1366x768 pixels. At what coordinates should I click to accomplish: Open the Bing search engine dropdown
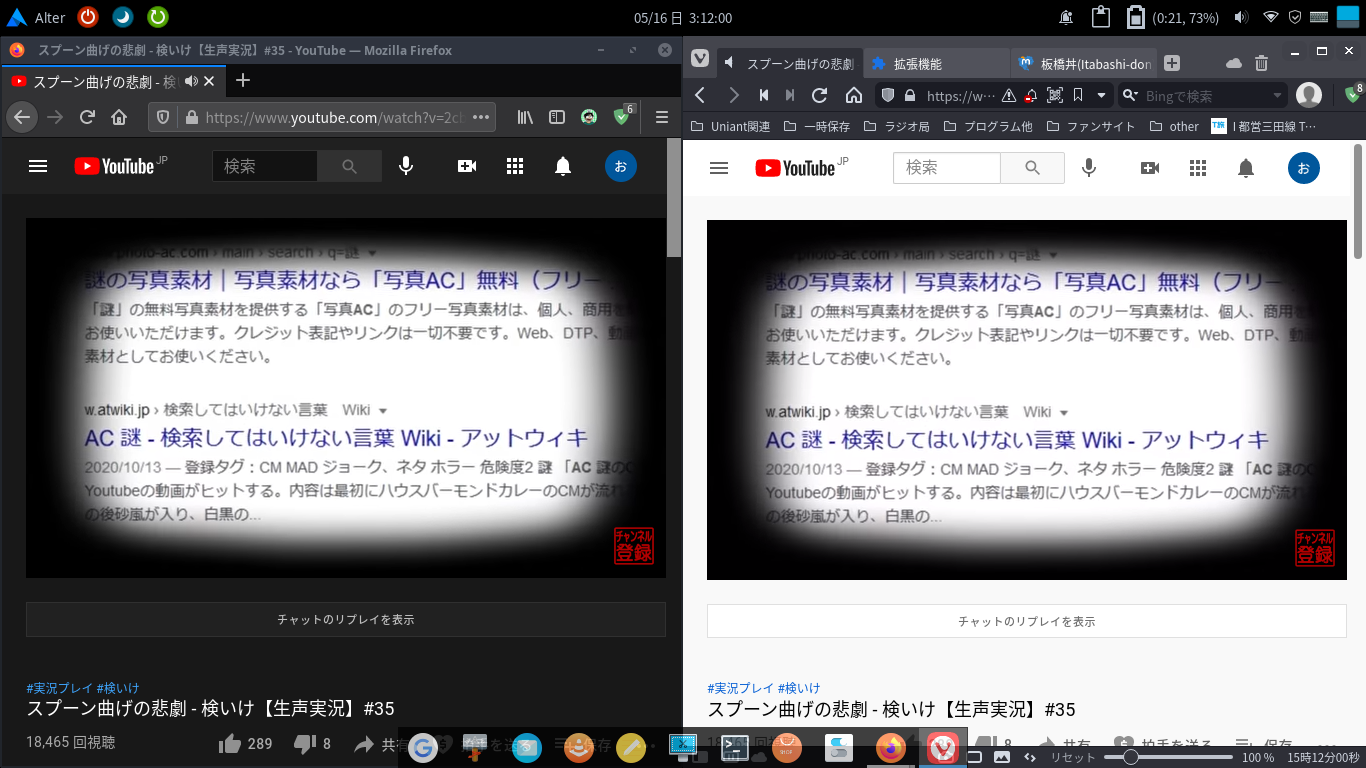coord(1277,96)
